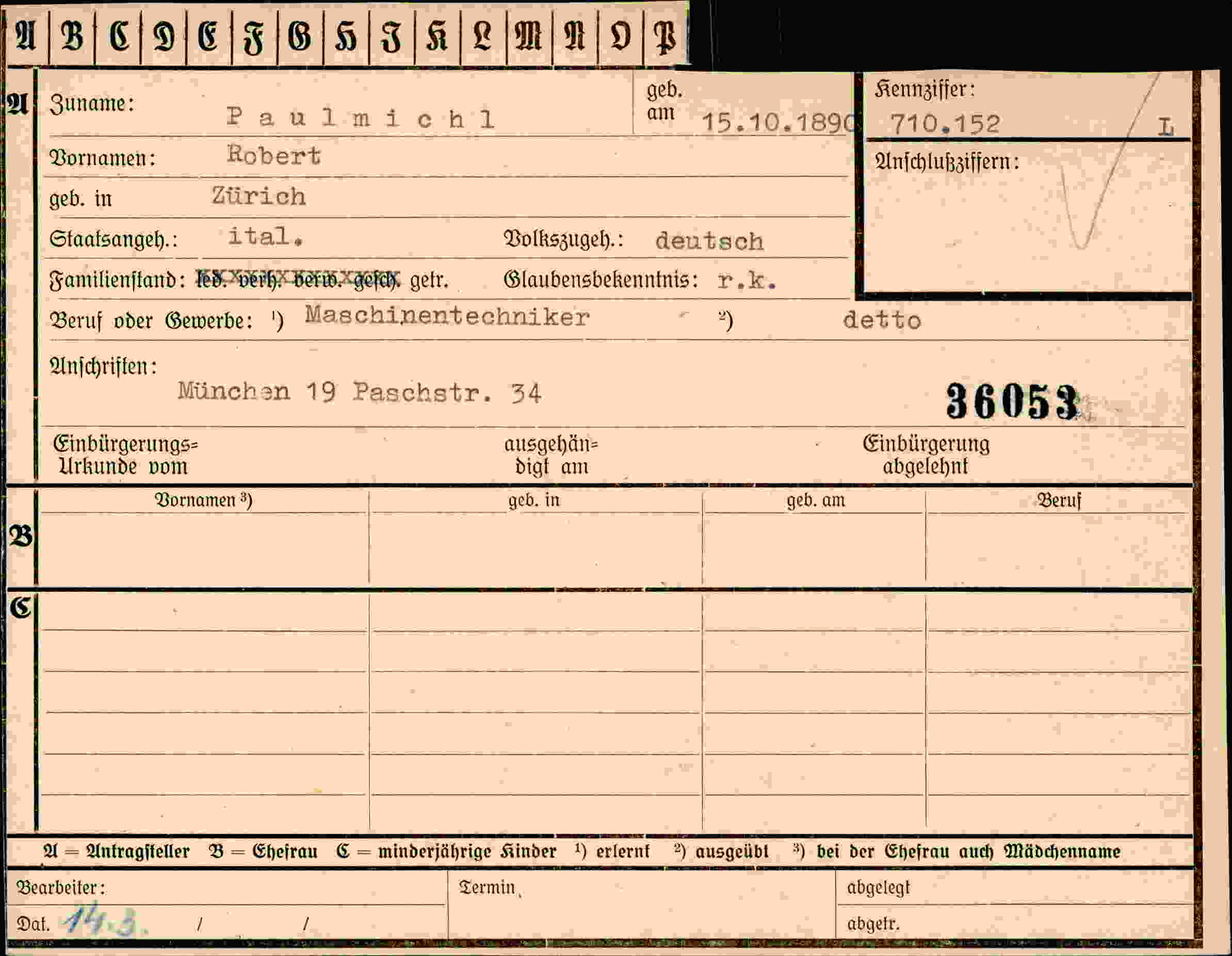Click the marital status 'getr.'
The image size is (1232, 956).
click(429, 280)
